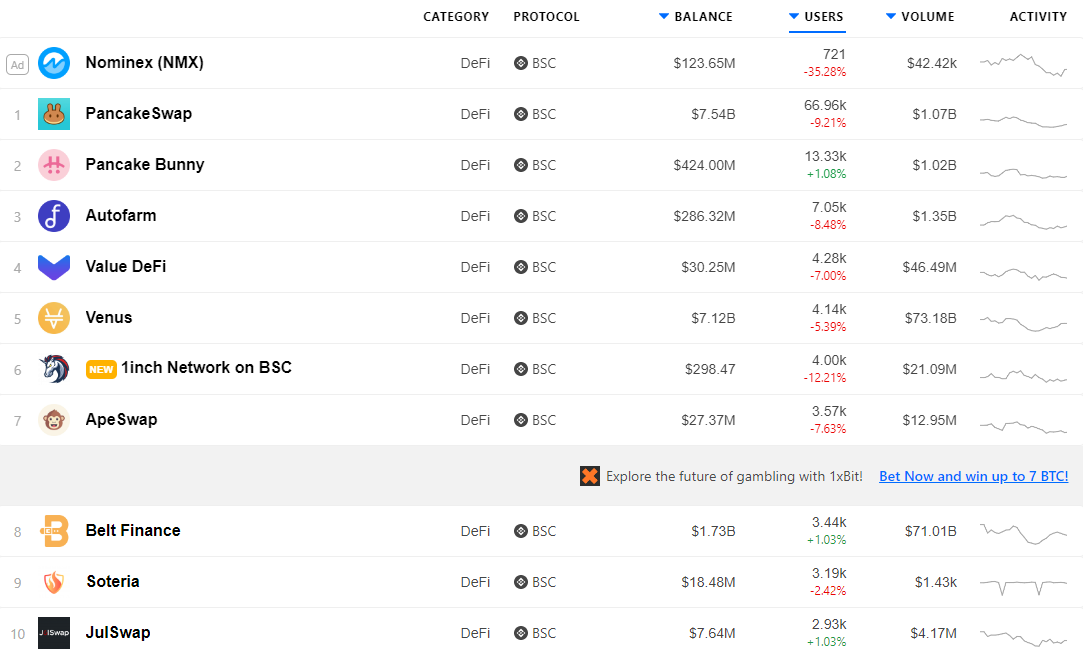Image resolution: width=1083 pixels, height=655 pixels.
Task: Click Soteria volume value $1.43k
Action: pos(936,582)
